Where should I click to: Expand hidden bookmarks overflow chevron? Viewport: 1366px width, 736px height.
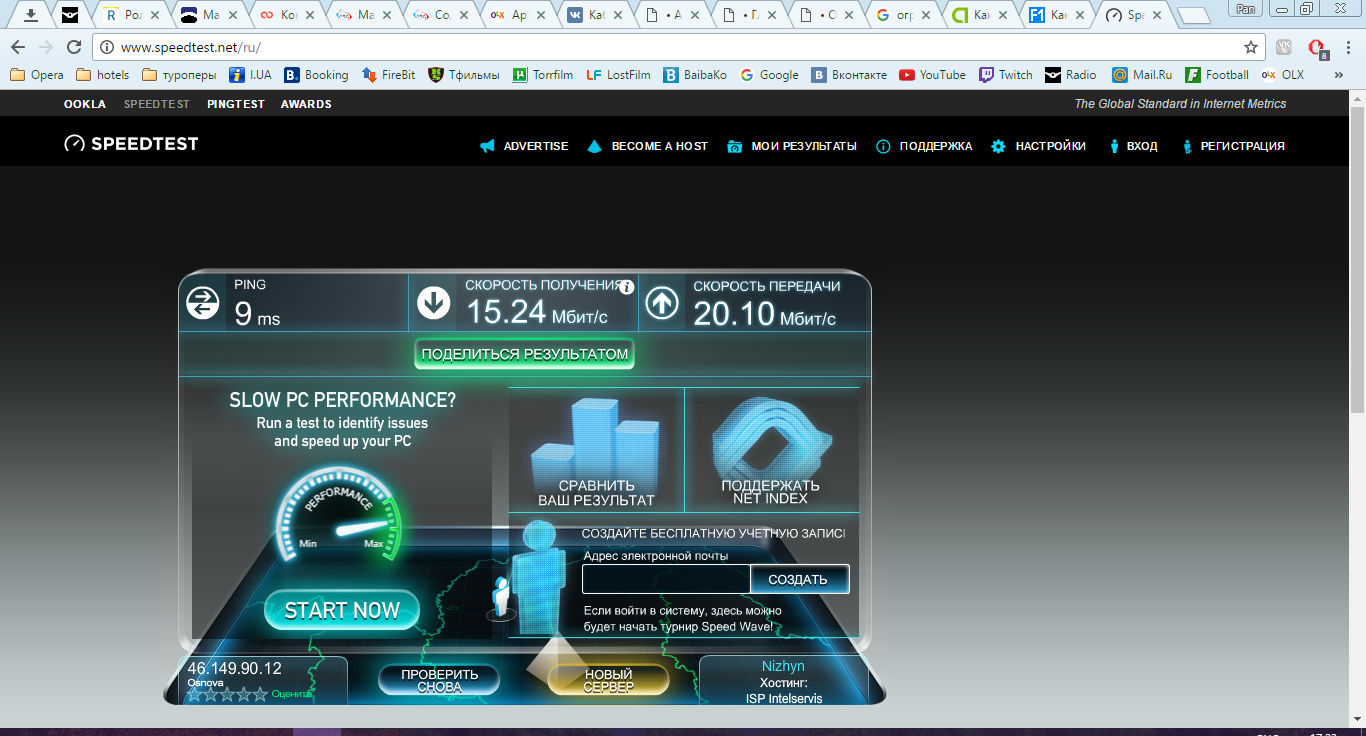click(x=1338, y=75)
